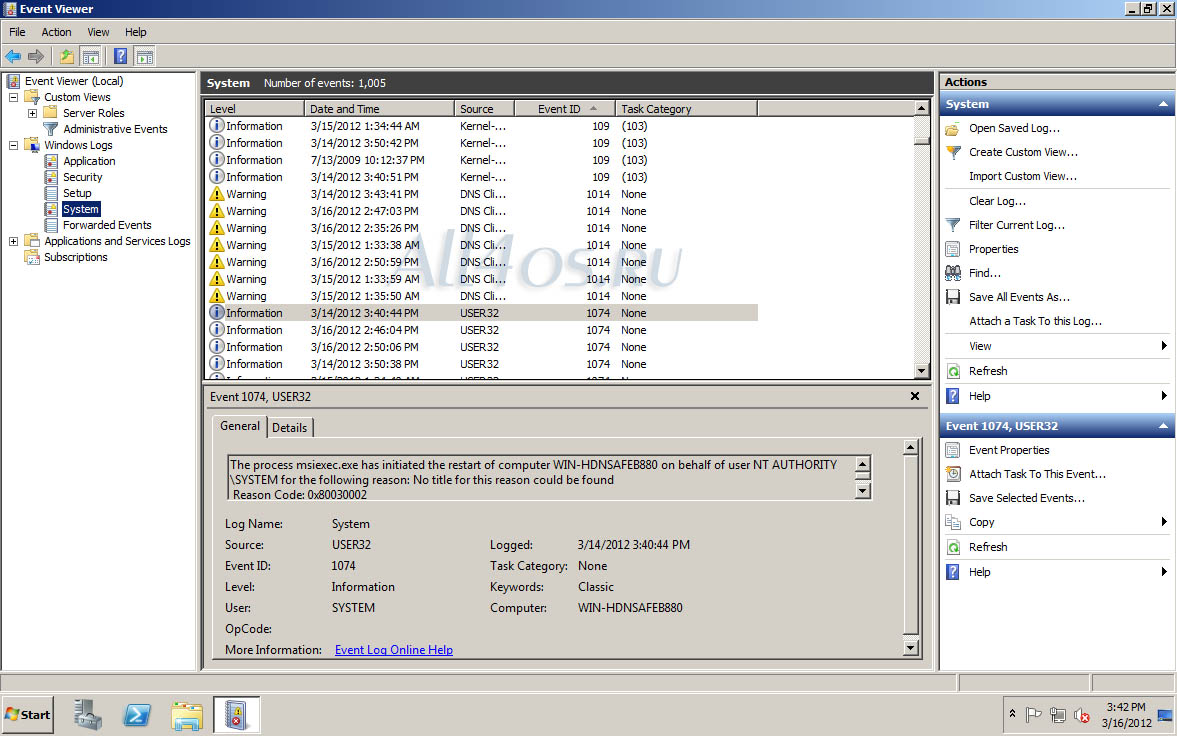Open Properties icon in Actions pane
The image size is (1177, 736).
point(953,249)
